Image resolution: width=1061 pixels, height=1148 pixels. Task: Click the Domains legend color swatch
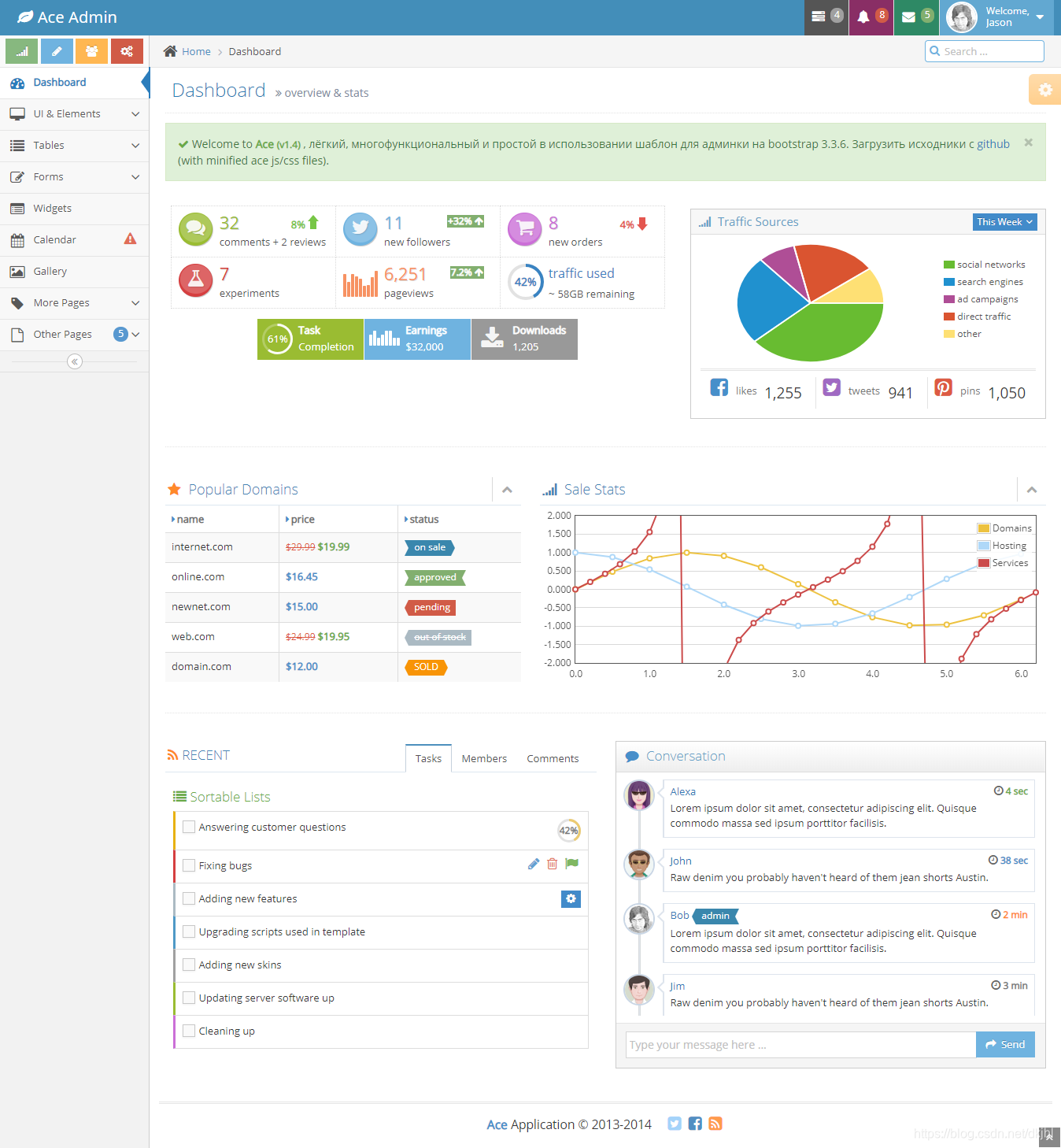[x=984, y=528]
